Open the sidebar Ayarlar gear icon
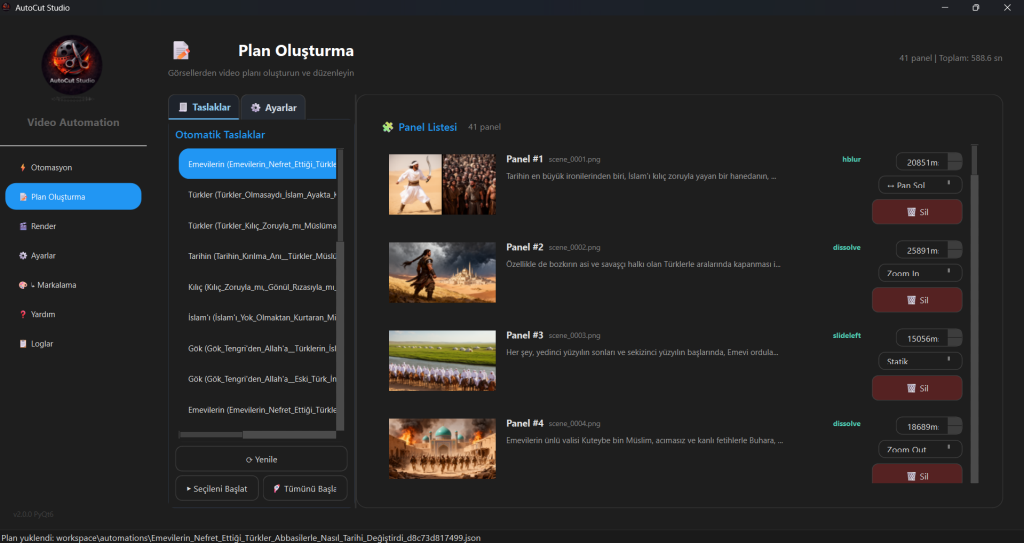Viewport: 1024px width, 543px height. point(23,256)
